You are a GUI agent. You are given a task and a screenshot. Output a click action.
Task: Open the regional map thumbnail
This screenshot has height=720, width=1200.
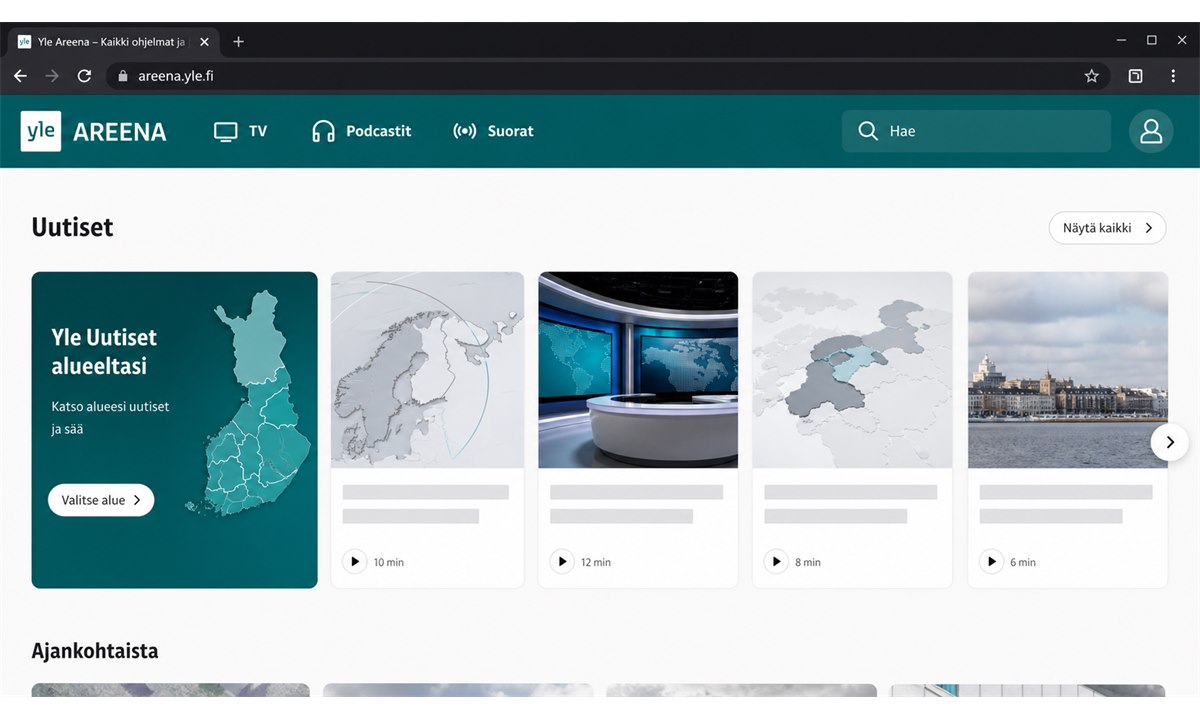[x=852, y=370]
